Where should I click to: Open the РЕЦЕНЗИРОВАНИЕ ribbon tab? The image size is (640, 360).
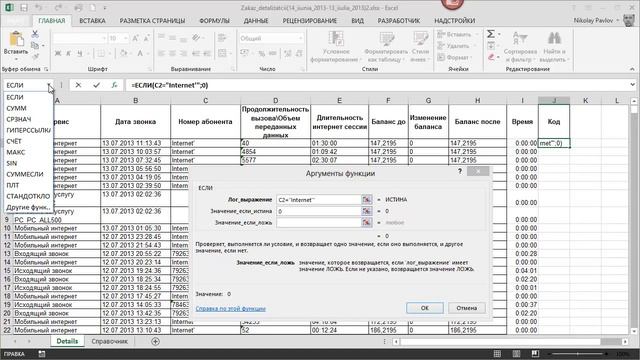(x=310, y=20)
